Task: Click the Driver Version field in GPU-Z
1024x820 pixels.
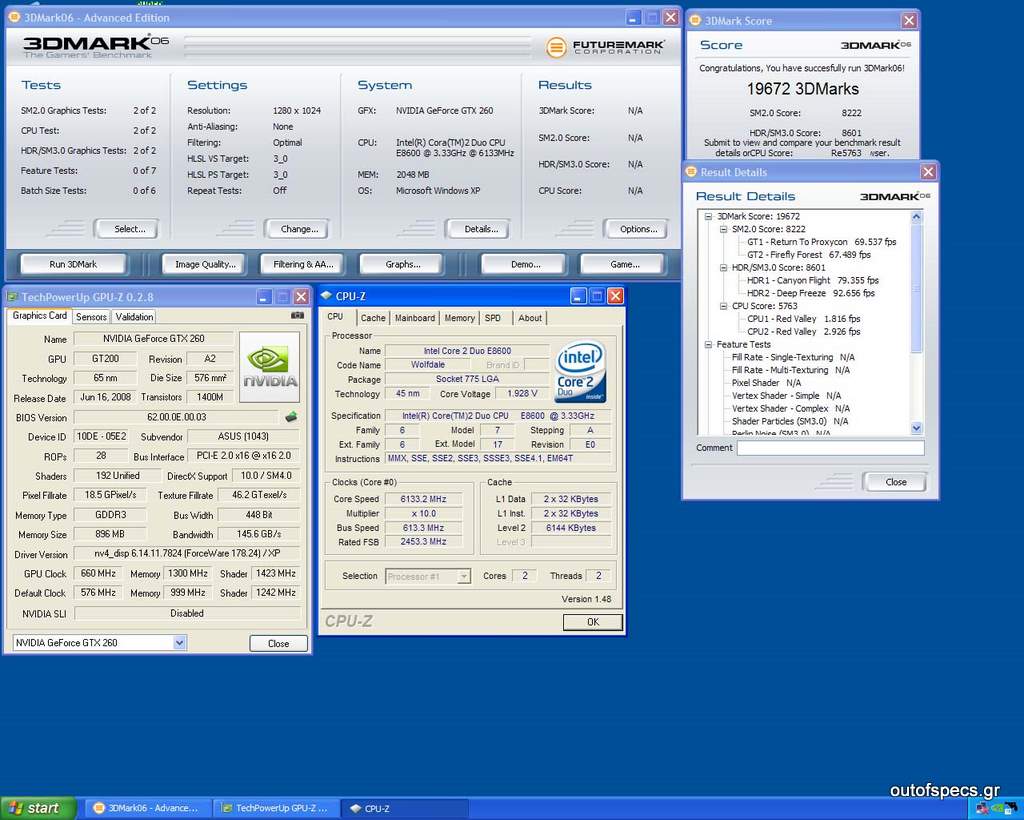Action: (187, 554)
